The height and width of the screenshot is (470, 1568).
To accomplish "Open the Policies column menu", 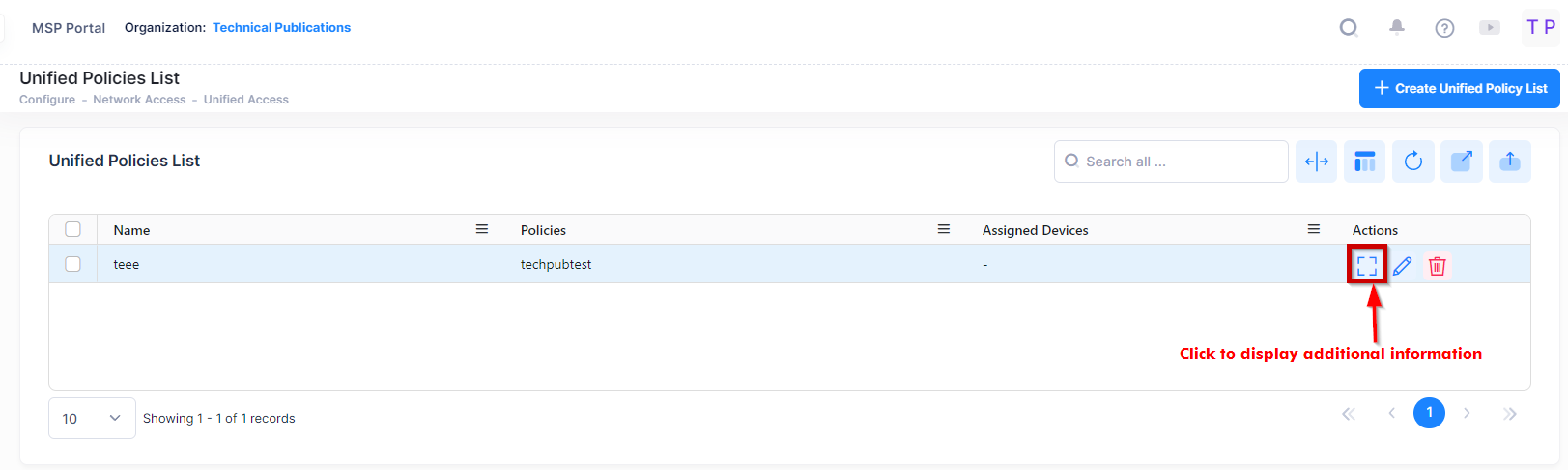I will (x=944, y=229).
